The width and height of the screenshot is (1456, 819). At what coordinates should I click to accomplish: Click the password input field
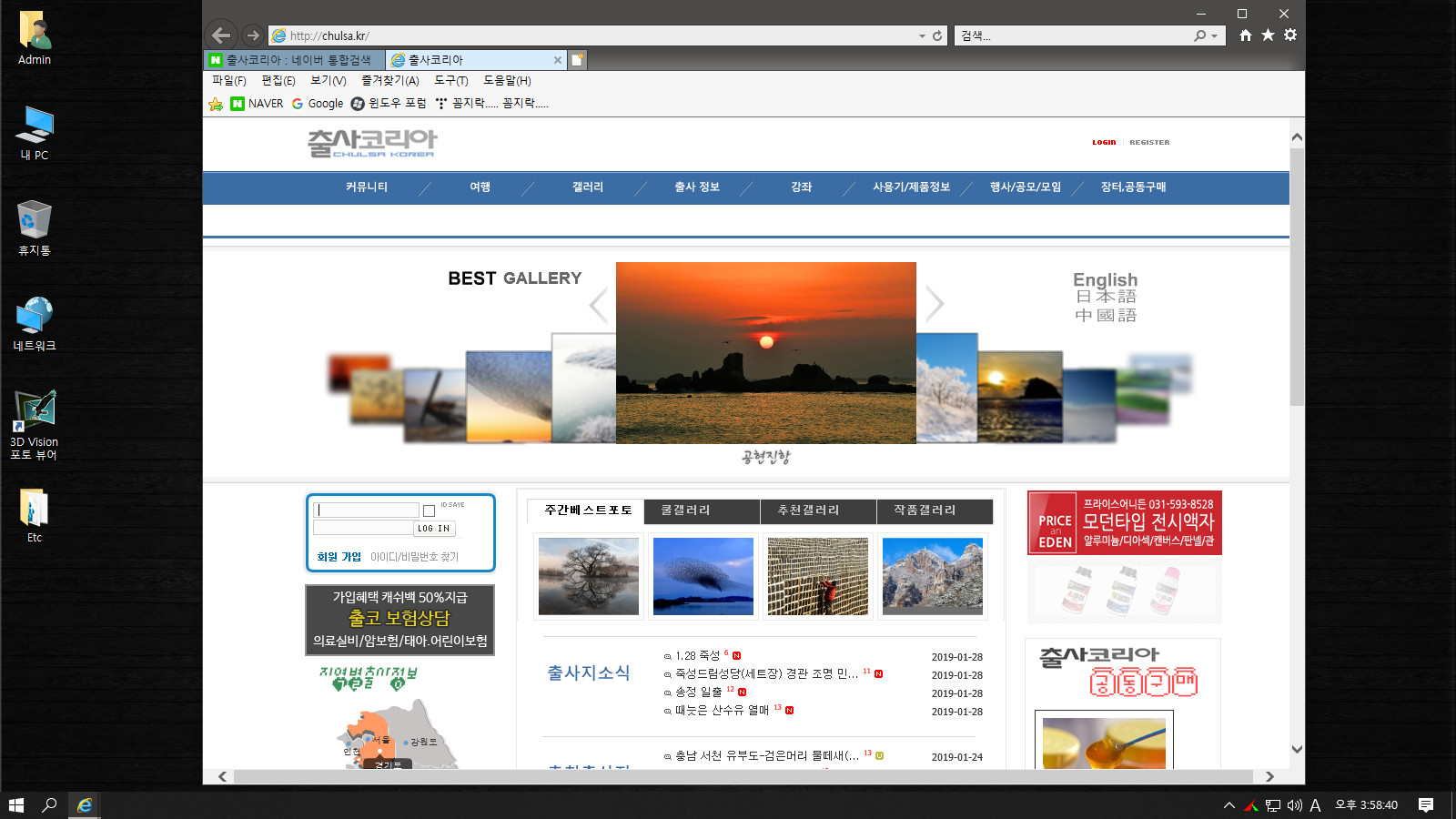coord(363,528)
